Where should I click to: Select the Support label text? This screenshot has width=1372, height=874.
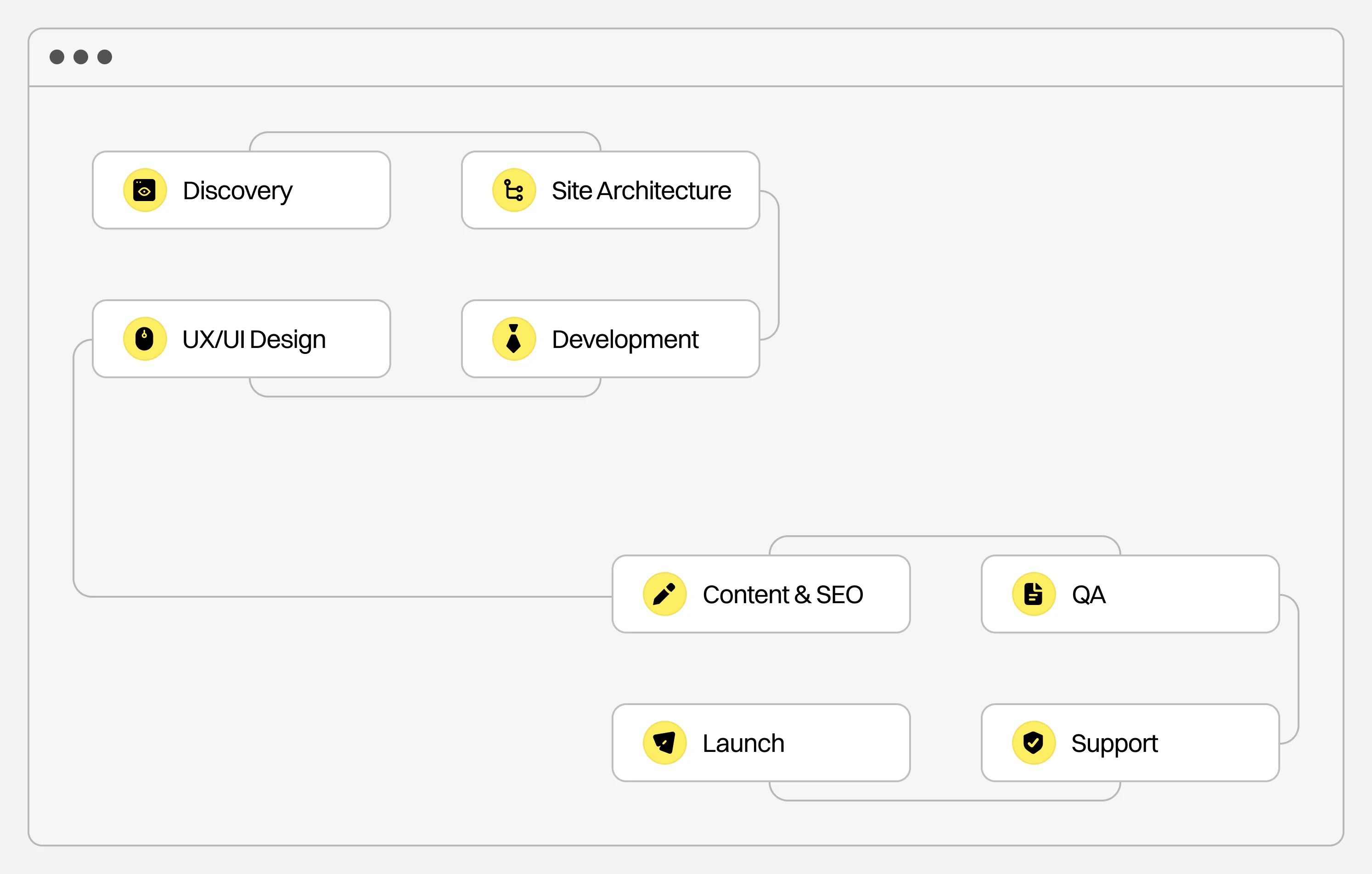pos(1114,745)
